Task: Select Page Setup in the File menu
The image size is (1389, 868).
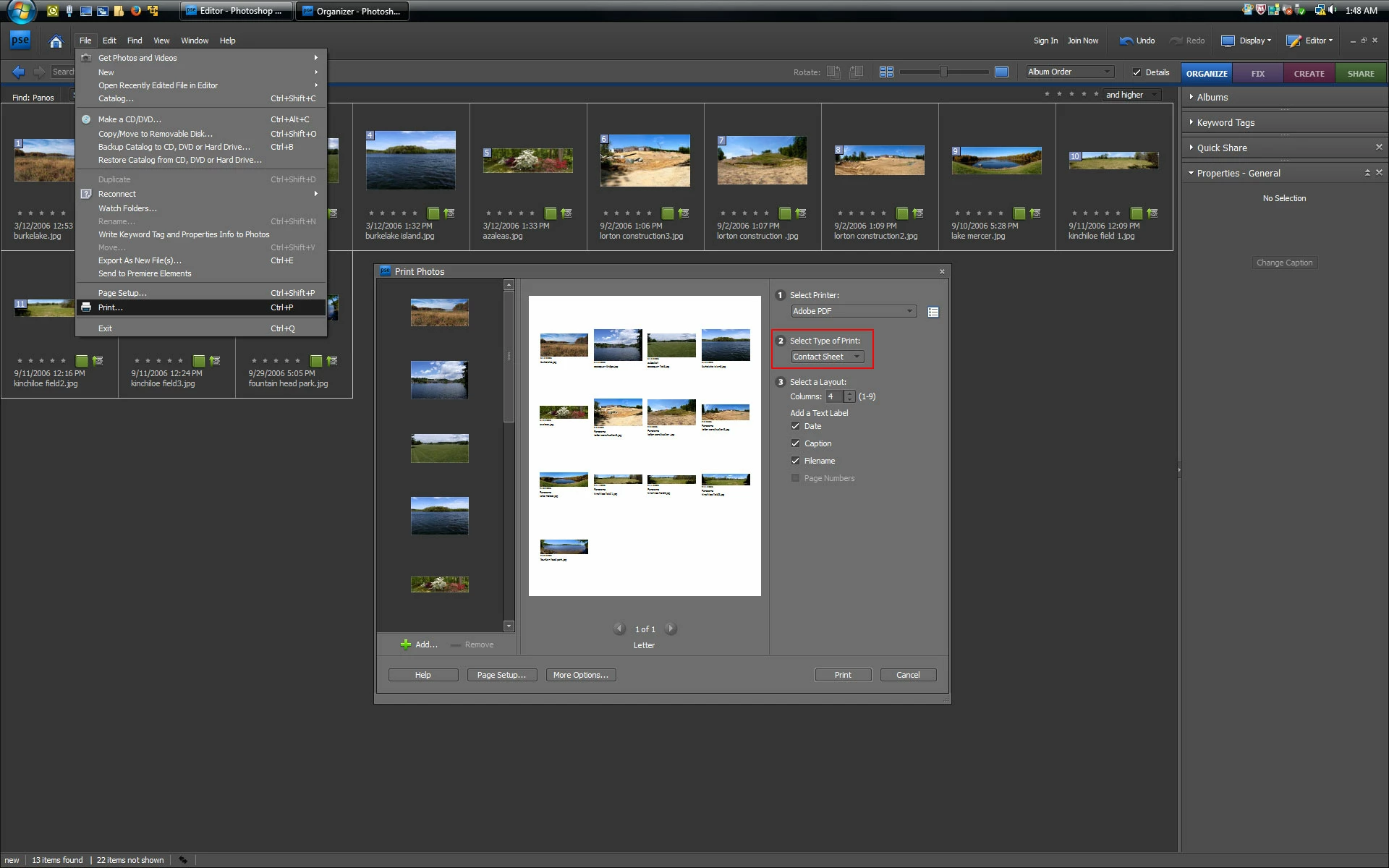Action: [x=122, y=293]
